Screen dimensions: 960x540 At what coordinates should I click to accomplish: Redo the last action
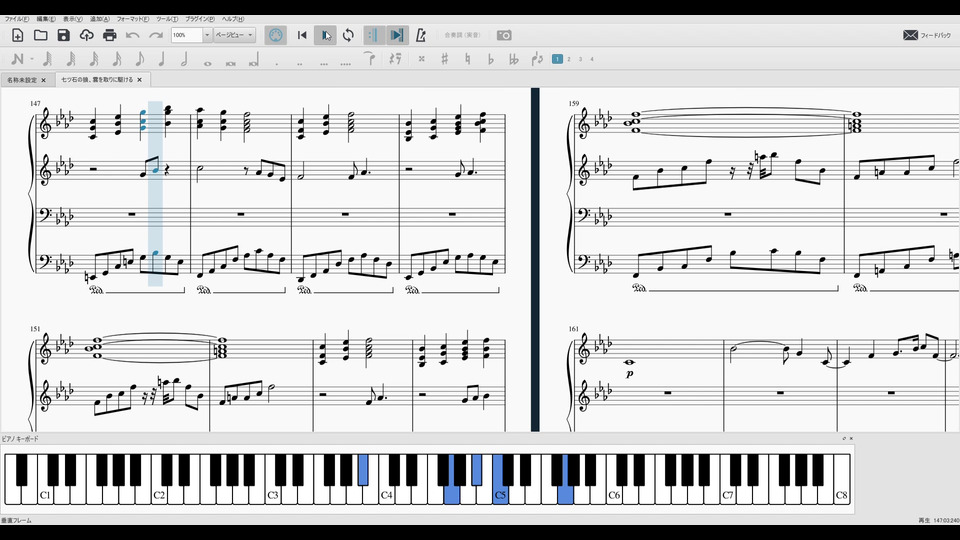point(156,35)
